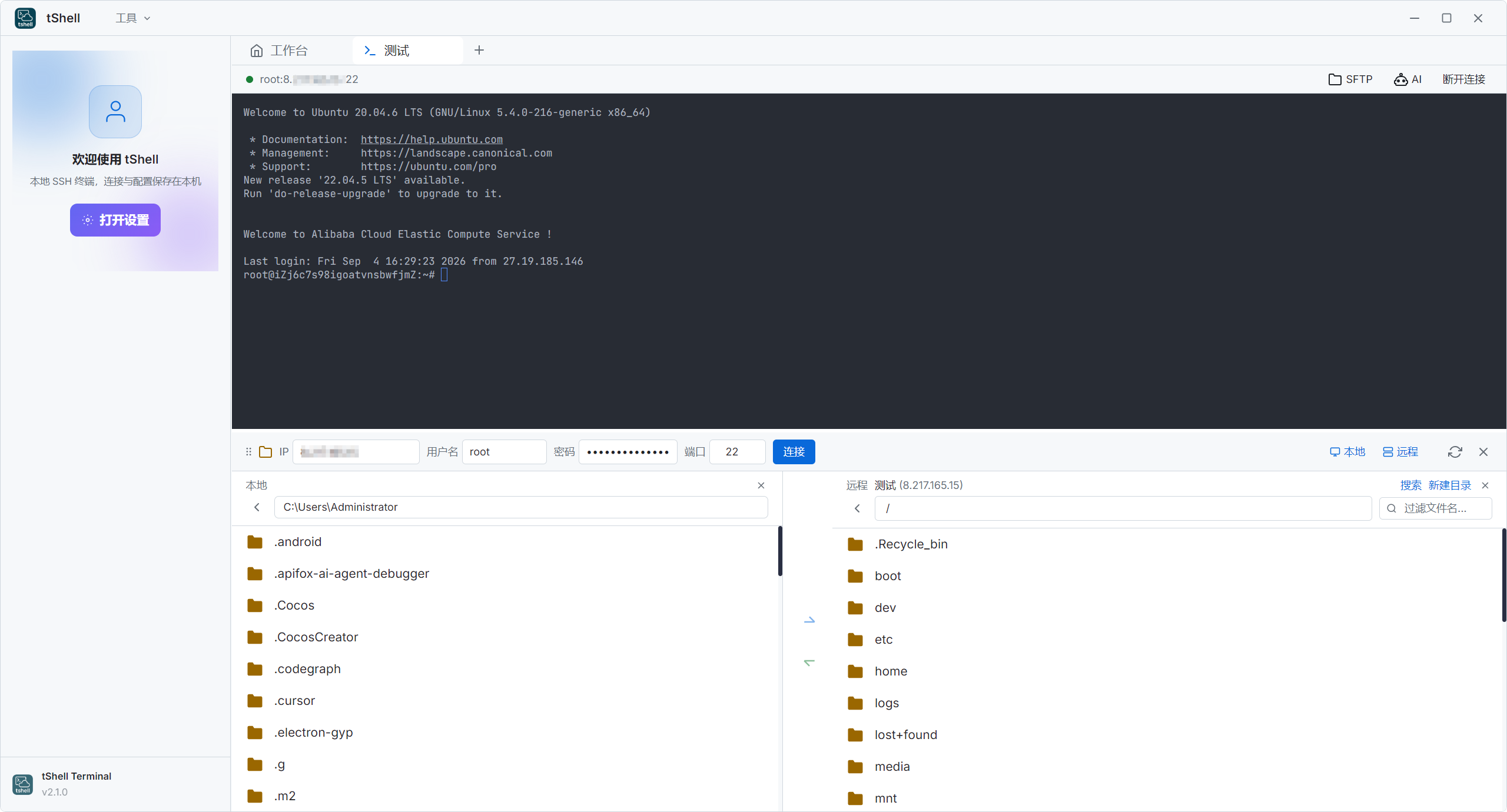Screen dimensions: 1507x812
Task: Click the terminal prompt cursor
Action: [x=444, y=275]
